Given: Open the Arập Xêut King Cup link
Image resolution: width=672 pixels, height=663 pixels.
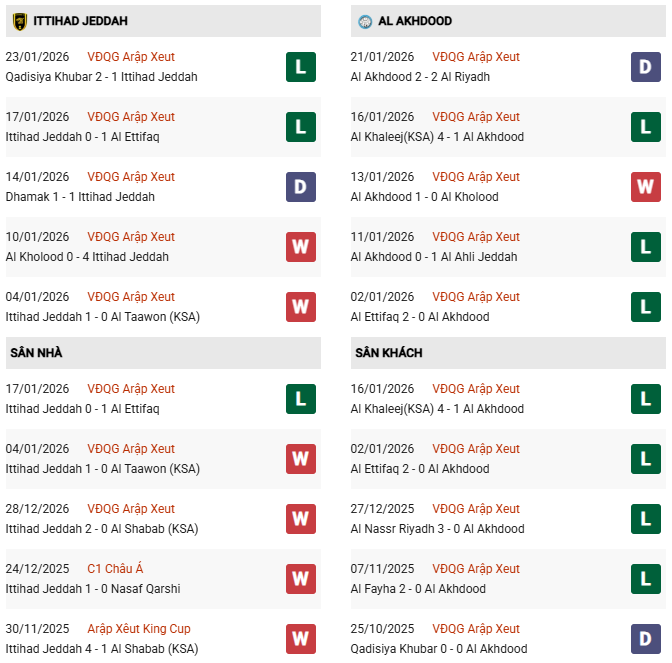Looking at the screenshot, I should point(138,629).
